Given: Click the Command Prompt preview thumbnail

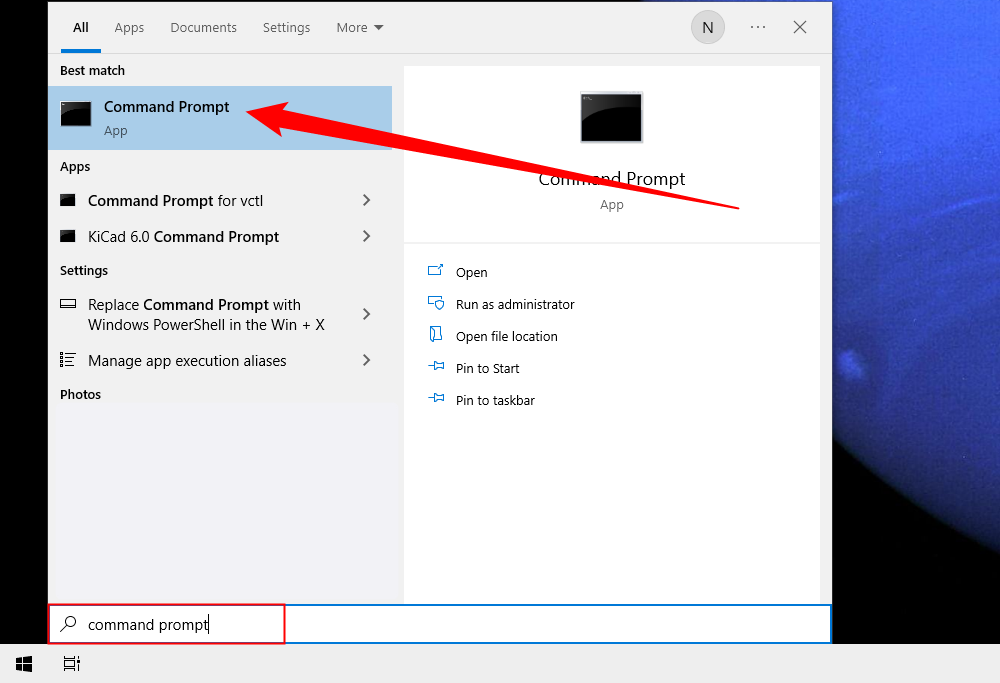Looking at the screenshot, I should coord(611,117).
